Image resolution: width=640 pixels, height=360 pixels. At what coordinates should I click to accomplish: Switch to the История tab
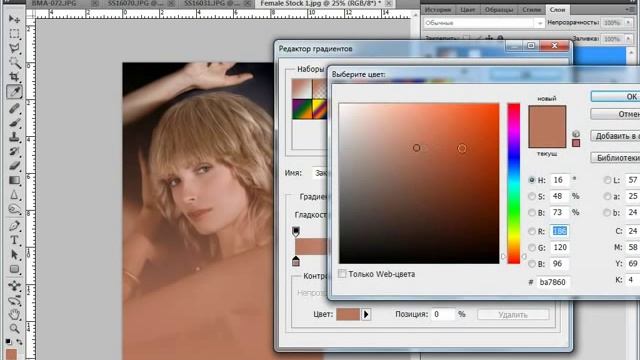438,9
